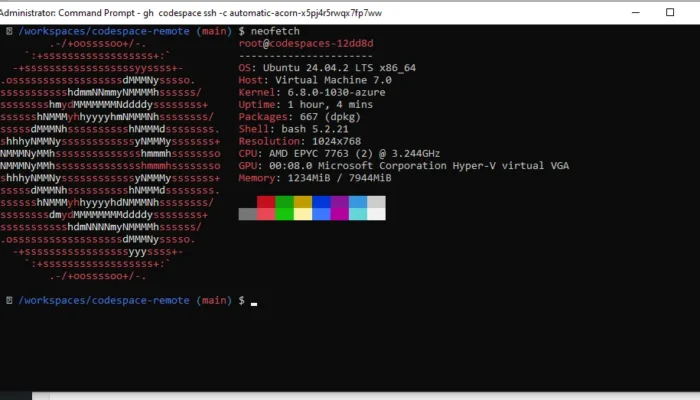Click the 'GPU: Microsoft Corporation Hyper-V' line
The width and height of the screenshot is (700, 400).
(x=404, y=166)
